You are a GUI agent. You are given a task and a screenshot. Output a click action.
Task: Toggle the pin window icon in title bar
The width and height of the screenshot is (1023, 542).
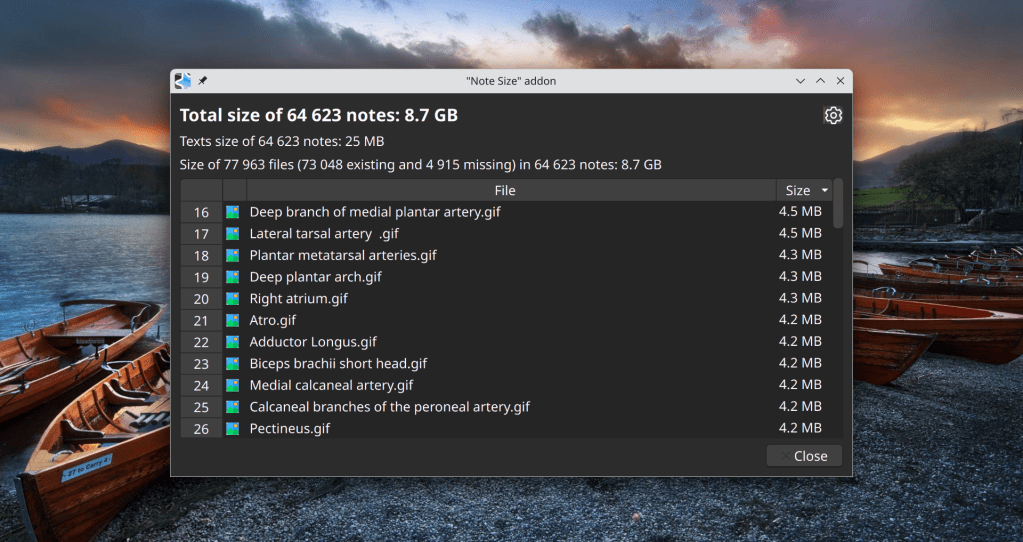click(203, 81)
